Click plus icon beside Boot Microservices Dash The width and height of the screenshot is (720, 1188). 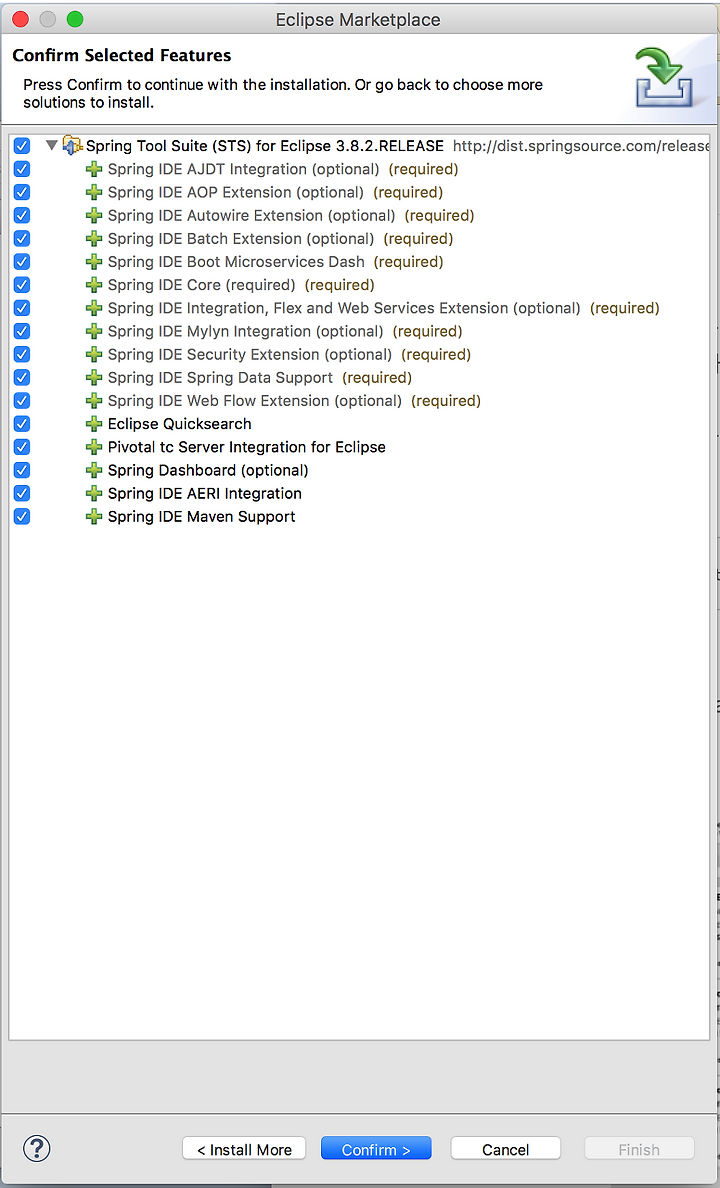coord(94,261)
